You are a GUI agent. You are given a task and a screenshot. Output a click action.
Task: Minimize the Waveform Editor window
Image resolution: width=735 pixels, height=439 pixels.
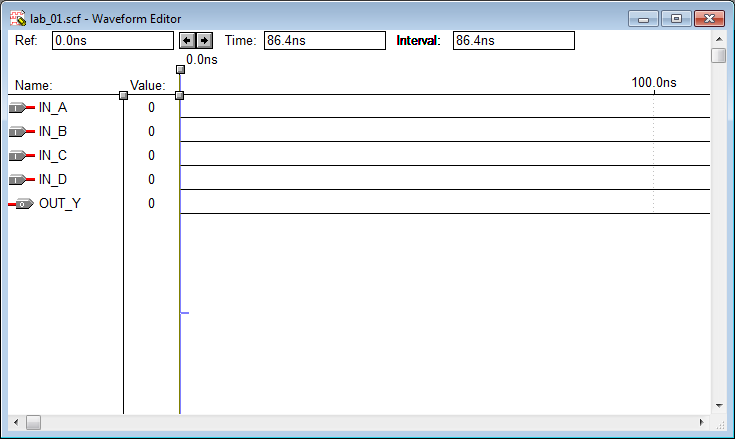(643, 19)
